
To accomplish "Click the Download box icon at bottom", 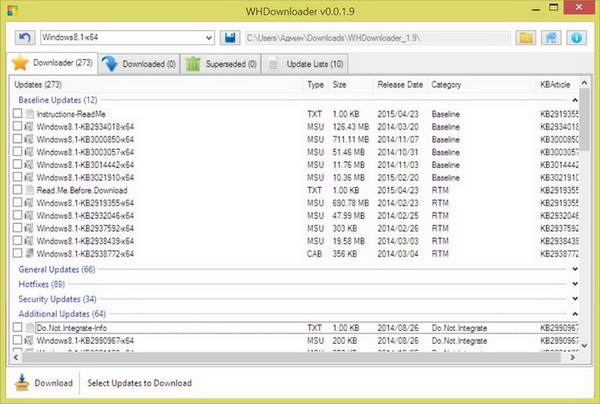I will pos(22,383).
